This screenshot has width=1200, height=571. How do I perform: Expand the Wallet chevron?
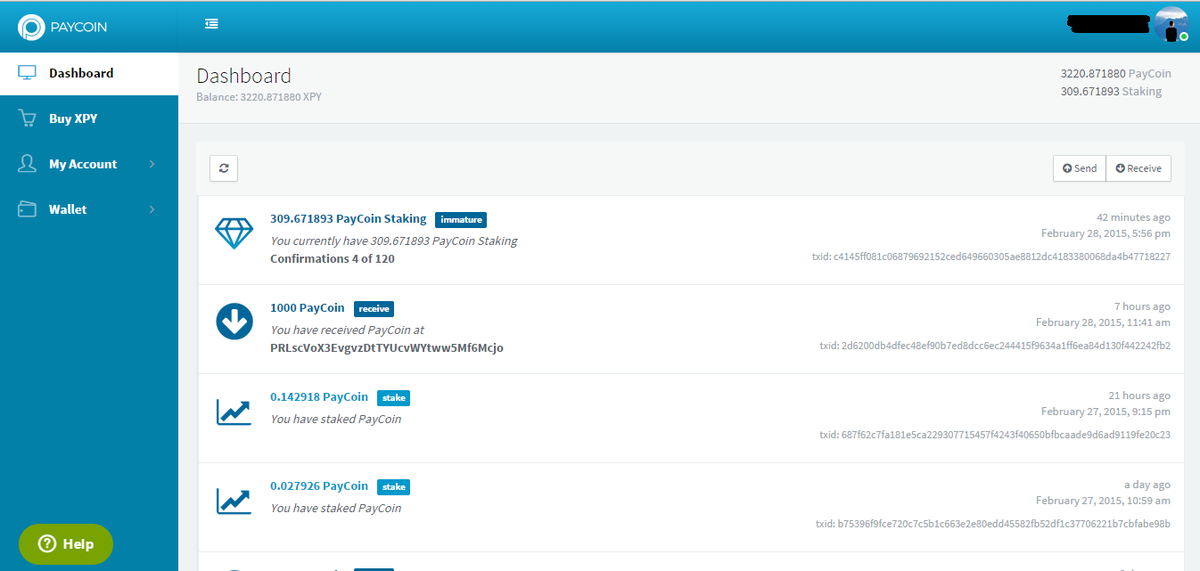pos(152,209)
